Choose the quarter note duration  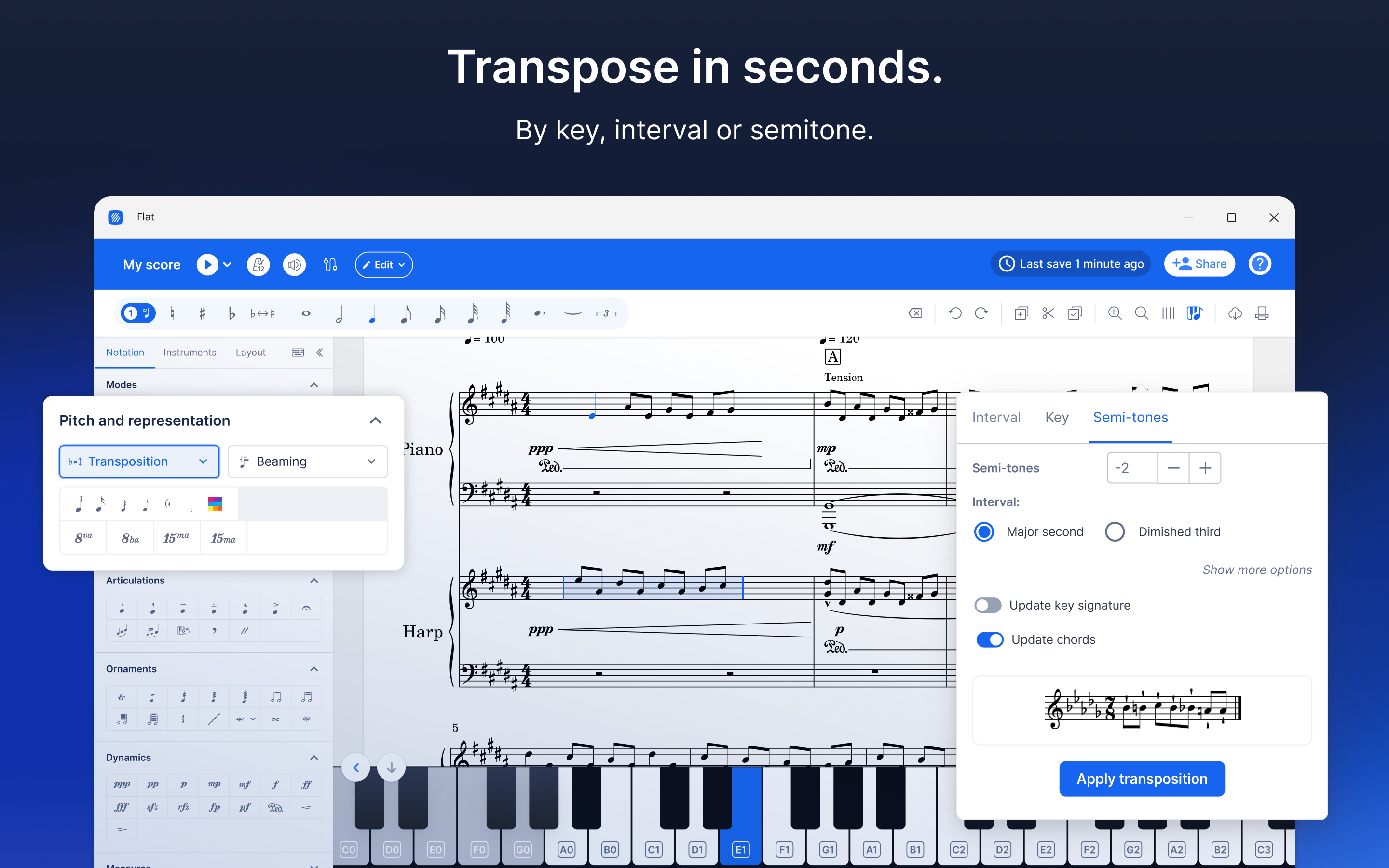point(372,313)
